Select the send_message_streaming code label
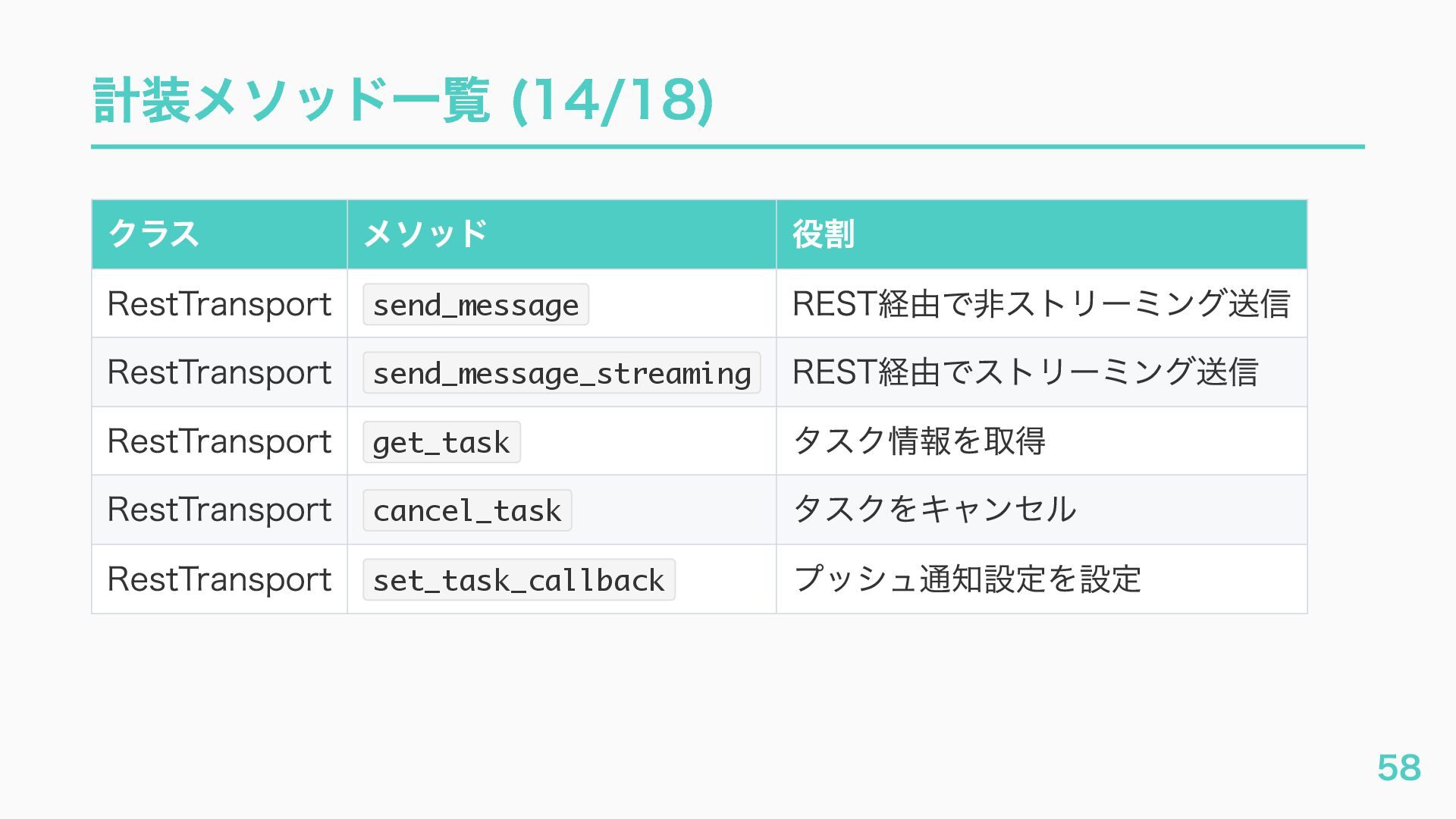This screenshot has height=819, width=1456. (561, 373)
